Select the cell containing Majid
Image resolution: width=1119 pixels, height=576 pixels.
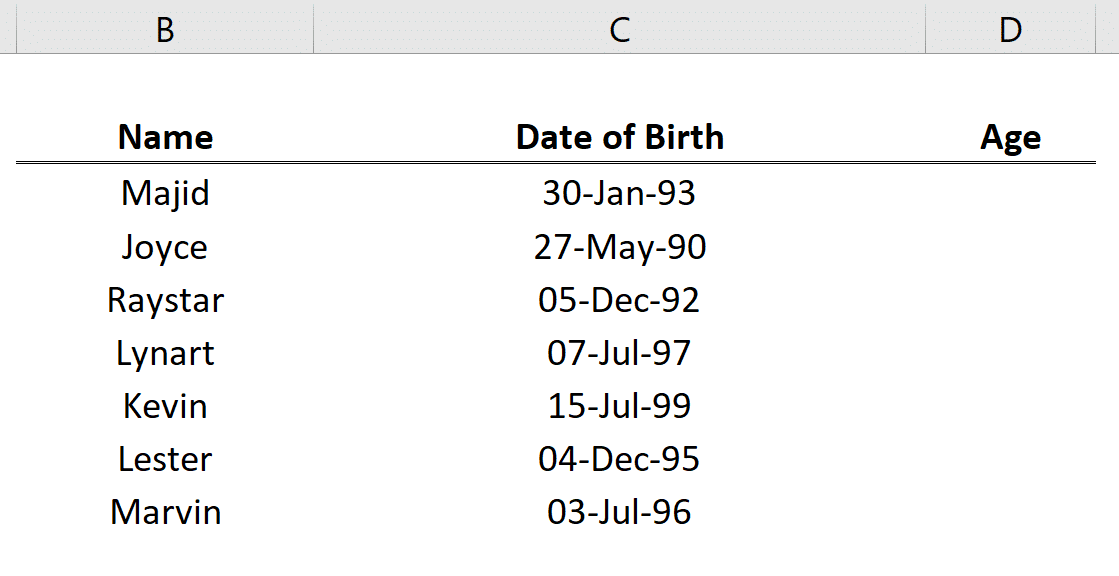[x=164, y=193]
